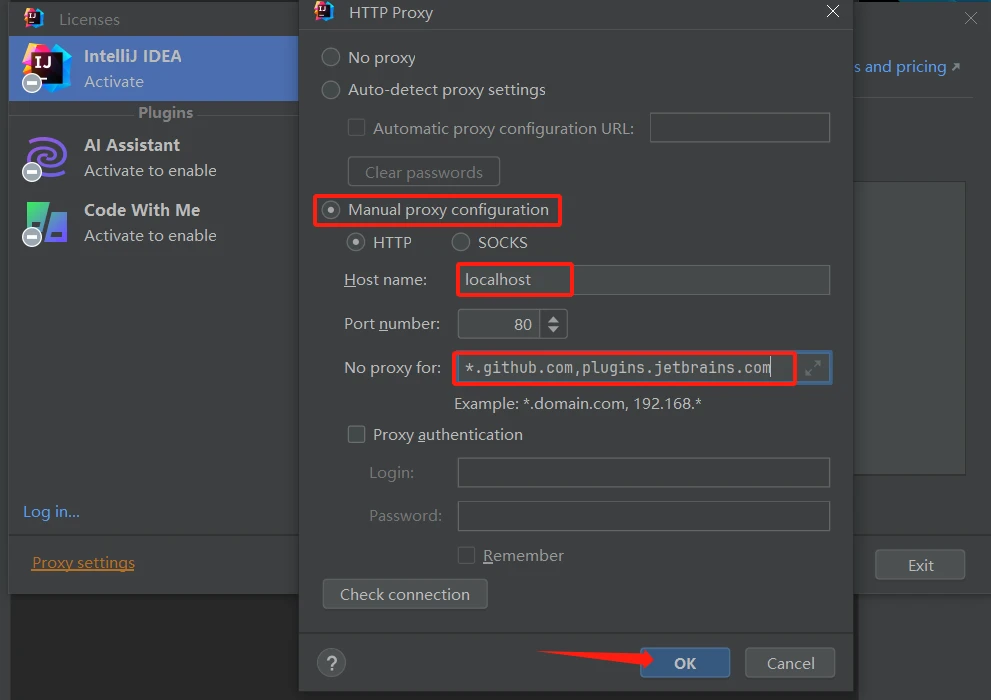The height and width of the screenshot is (700, 991).
Task: Click the Log in... link
Action: (51, 512)
